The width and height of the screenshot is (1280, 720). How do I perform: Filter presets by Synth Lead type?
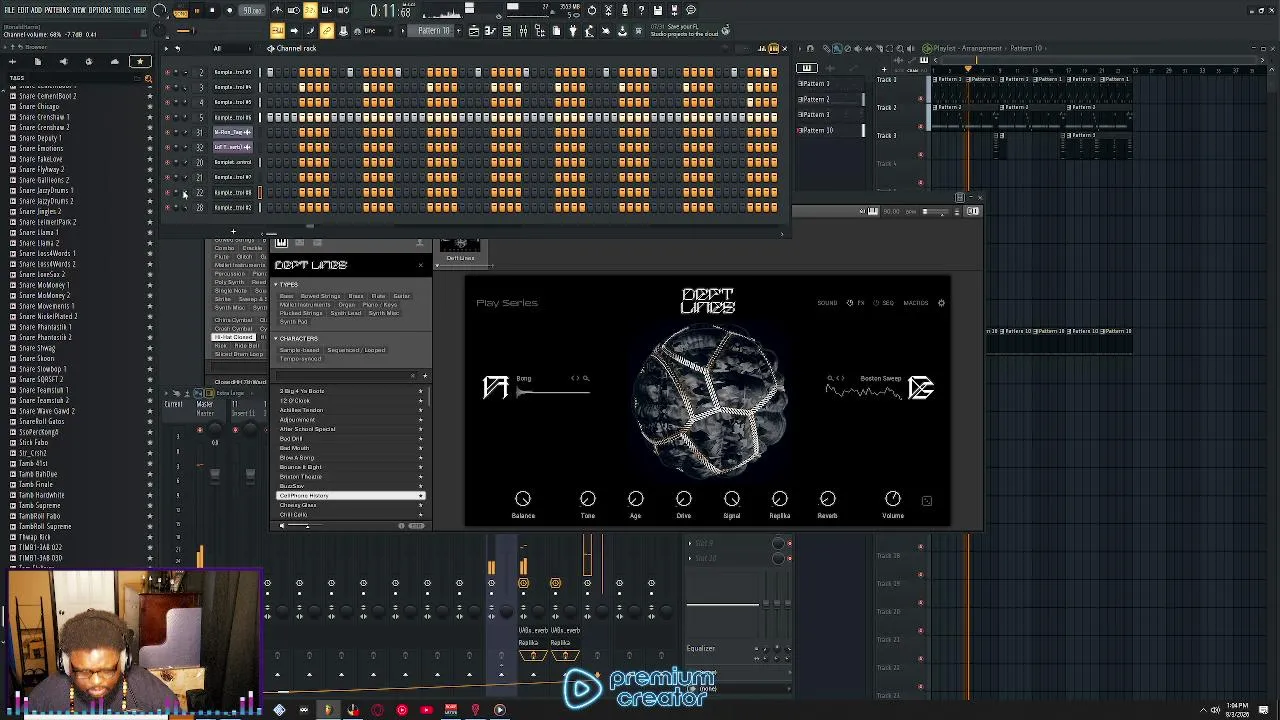point(345,313)
